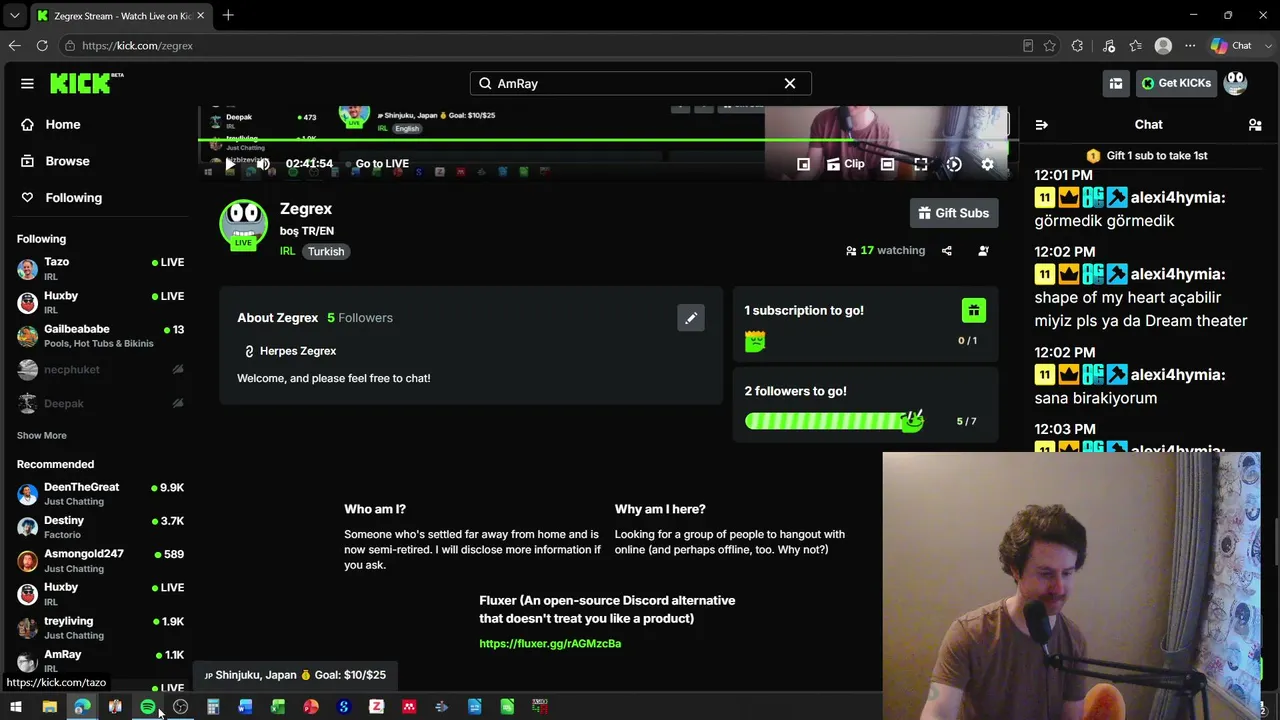Screen dimensions: 1280x720
Task: Open the browser extensions menu
Action: click(x=1077, y=45)
